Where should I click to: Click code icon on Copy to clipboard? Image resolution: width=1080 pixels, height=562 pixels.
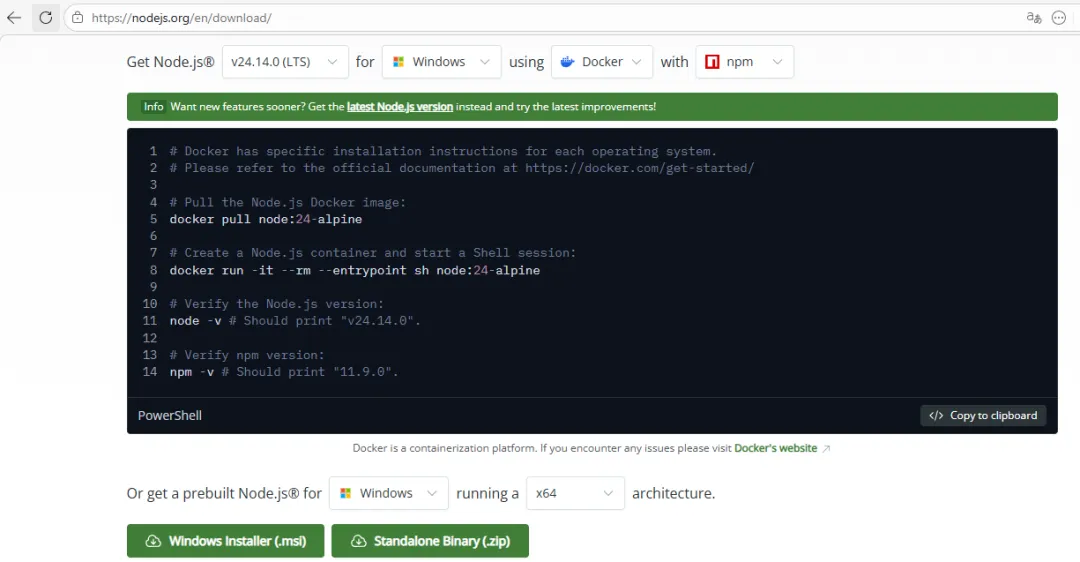936,415
